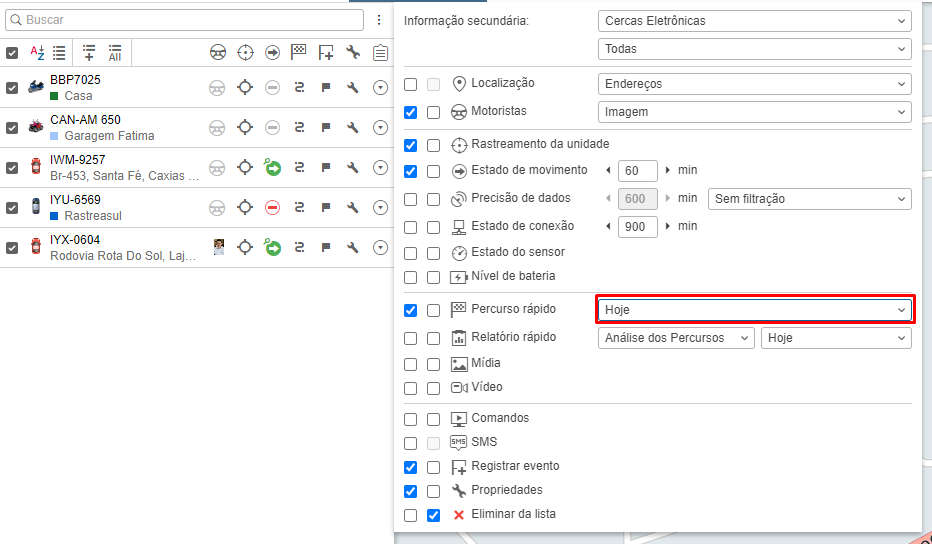Uncheck unit BBP7025 checkbox
This screenshot has height=544, width=932.
(12, 88)
